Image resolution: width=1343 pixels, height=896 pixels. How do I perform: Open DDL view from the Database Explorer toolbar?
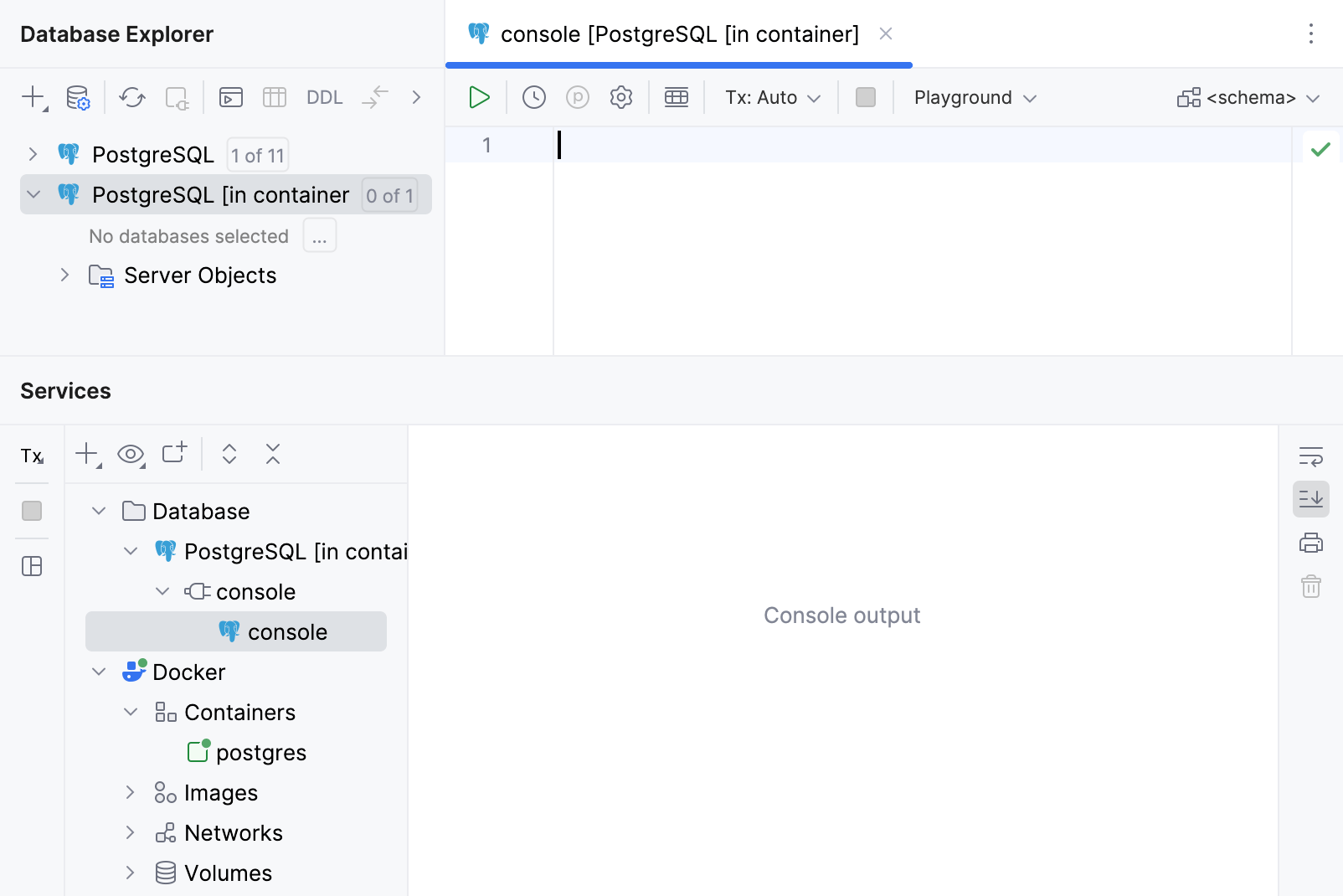324,97
